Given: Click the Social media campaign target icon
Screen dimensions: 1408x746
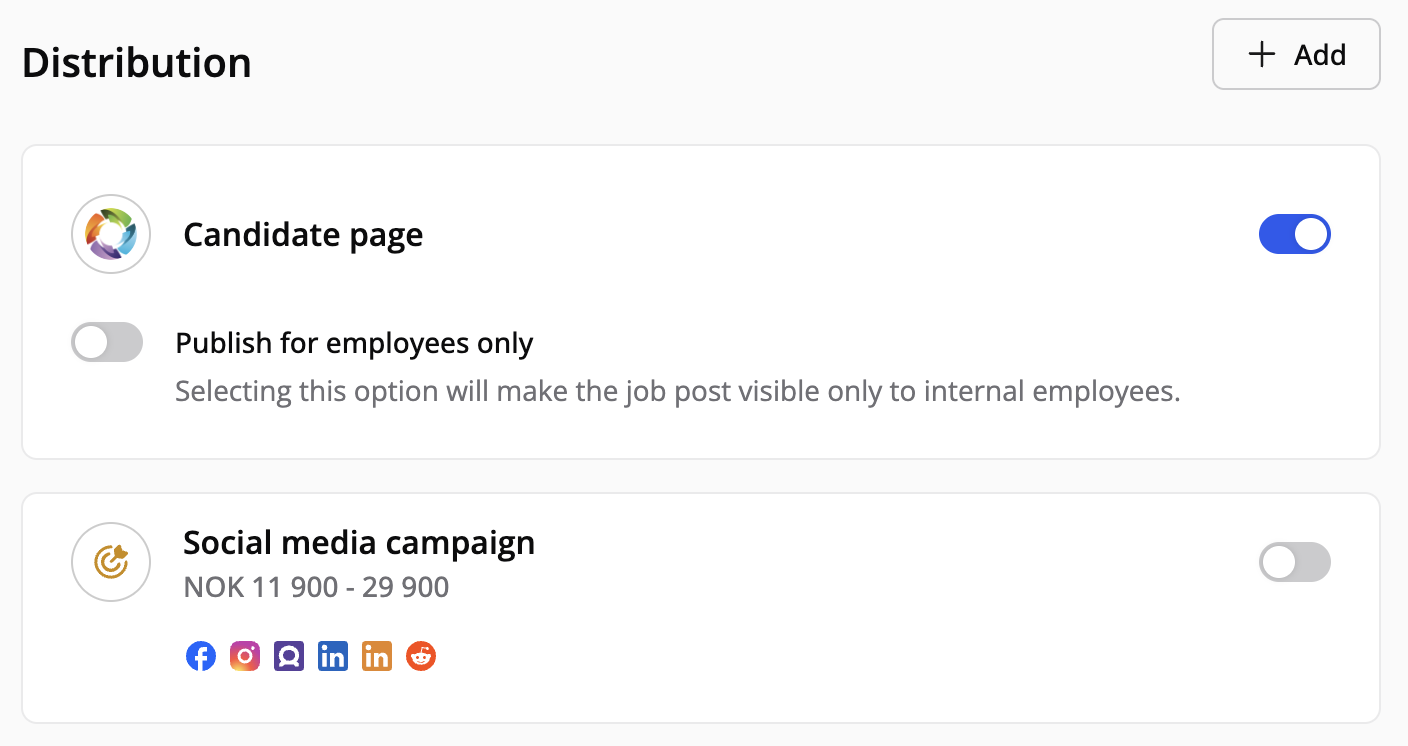Looking at the screenshot, I should pos(111,563).
